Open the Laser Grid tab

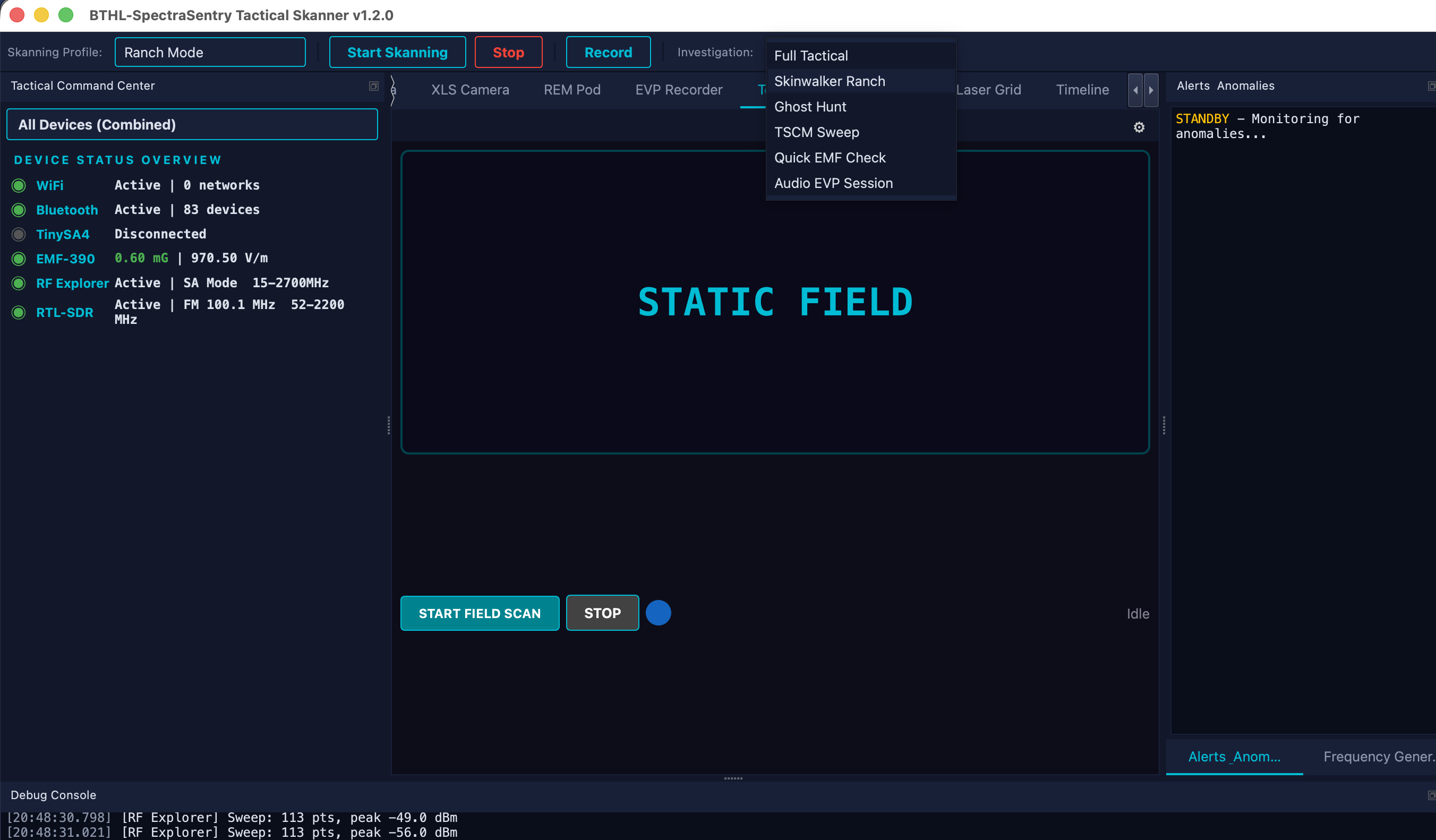988,90
